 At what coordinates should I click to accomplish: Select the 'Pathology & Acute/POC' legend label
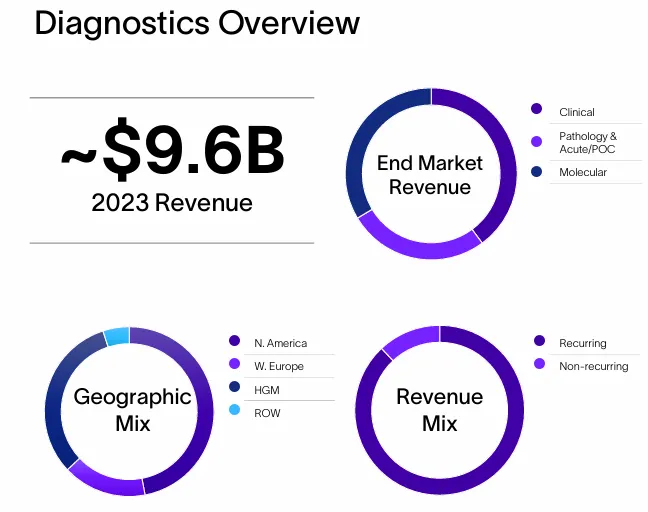point(588,143)
